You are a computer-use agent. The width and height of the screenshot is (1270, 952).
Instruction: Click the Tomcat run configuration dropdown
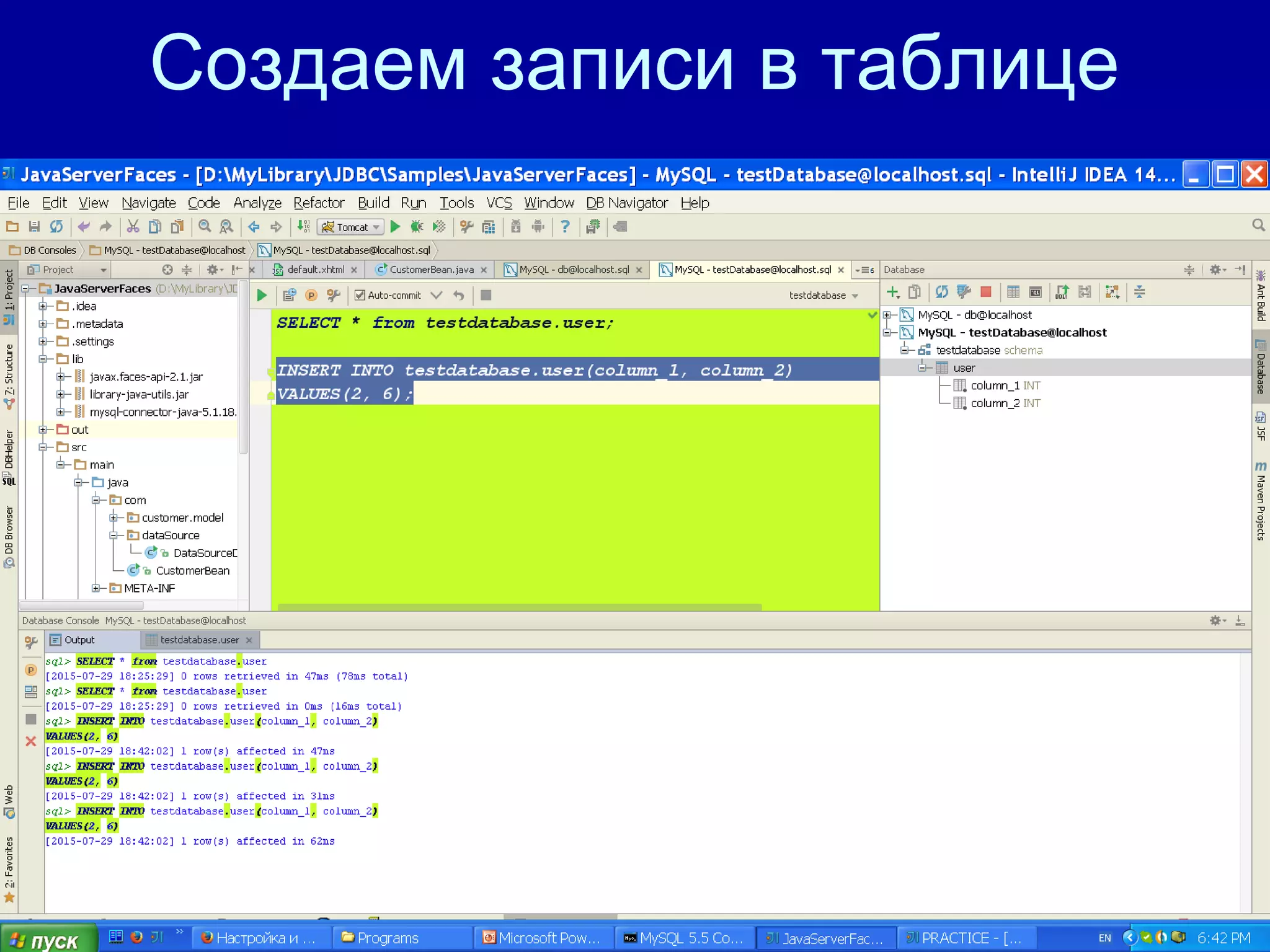[350, 227]
